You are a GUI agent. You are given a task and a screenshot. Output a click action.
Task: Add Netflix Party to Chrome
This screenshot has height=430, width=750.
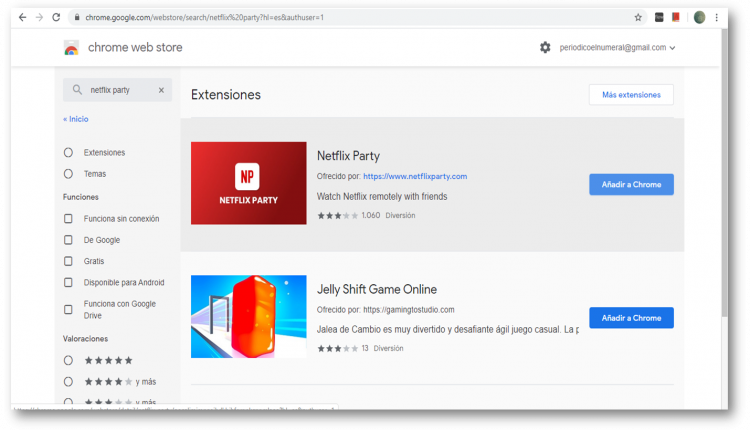coord(631,184)
